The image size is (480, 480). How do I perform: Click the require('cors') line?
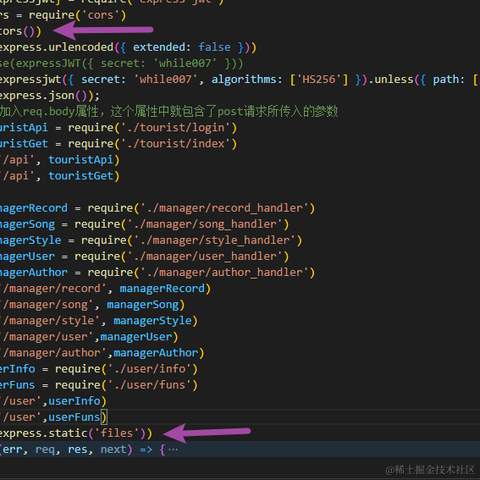(x=63, y=15)
